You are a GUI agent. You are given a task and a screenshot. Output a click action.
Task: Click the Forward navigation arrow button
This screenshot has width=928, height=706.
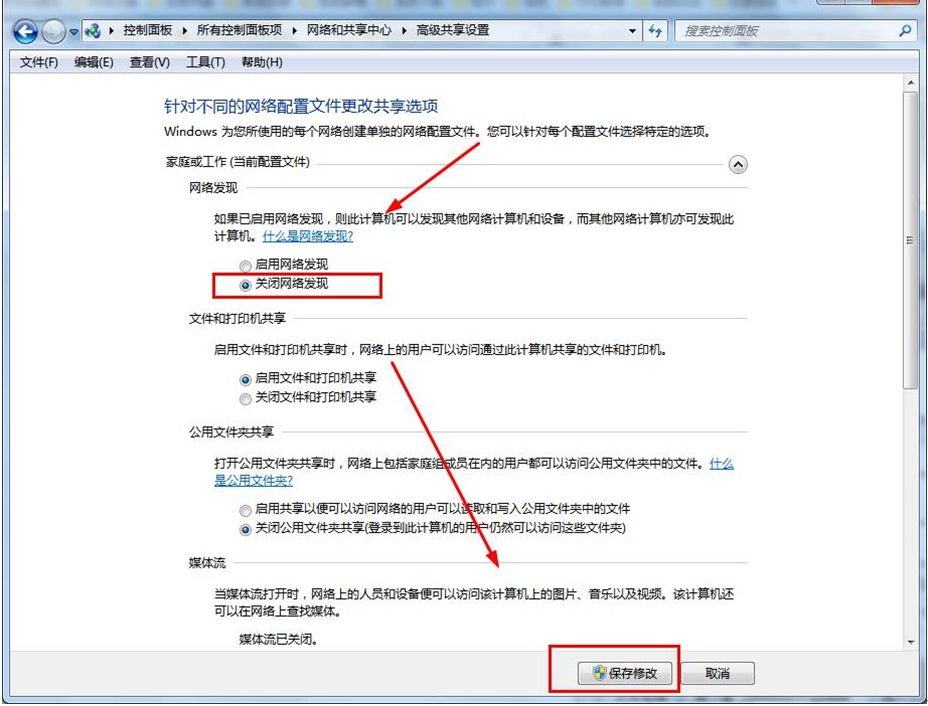[x=54, y=30]
